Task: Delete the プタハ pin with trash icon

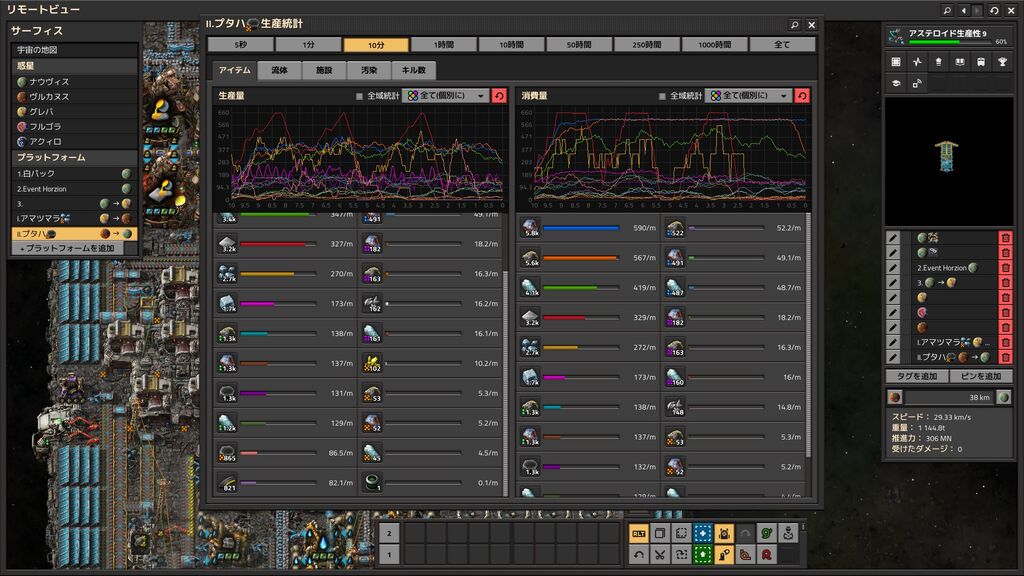Action: coord(1005,357)
